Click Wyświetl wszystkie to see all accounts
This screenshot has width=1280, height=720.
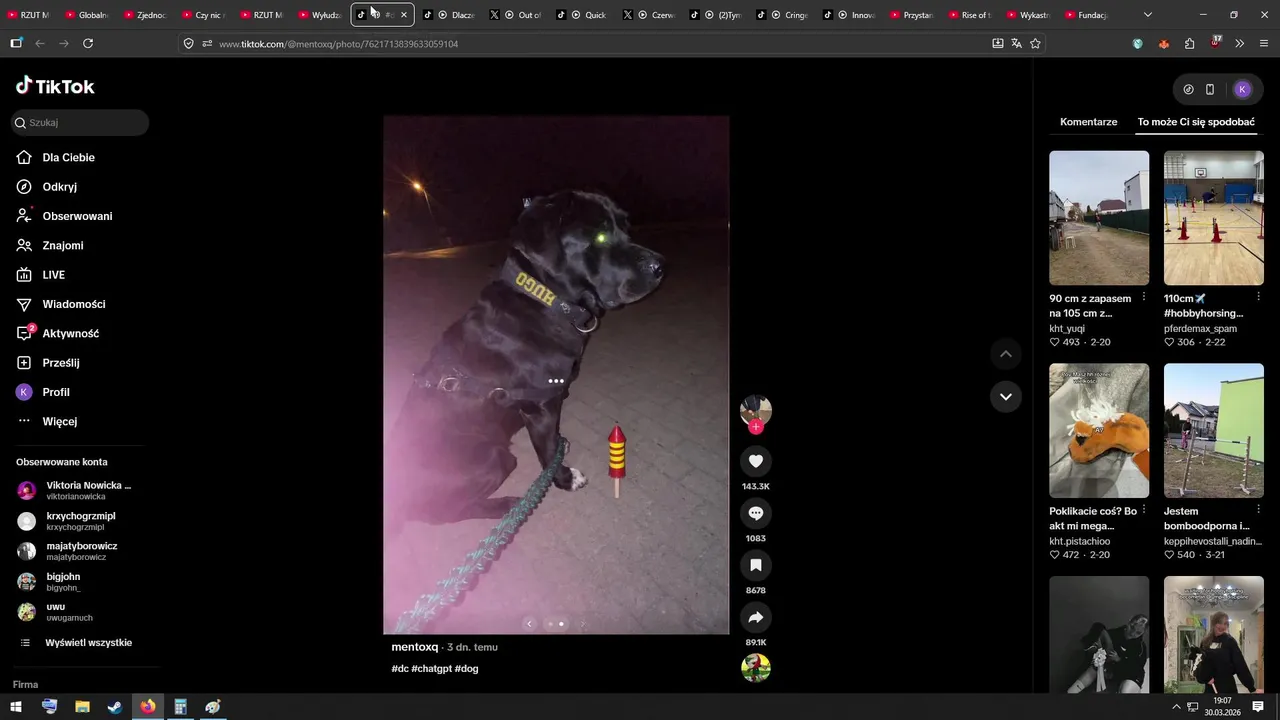pyautogui.click(x=88, y=643)
